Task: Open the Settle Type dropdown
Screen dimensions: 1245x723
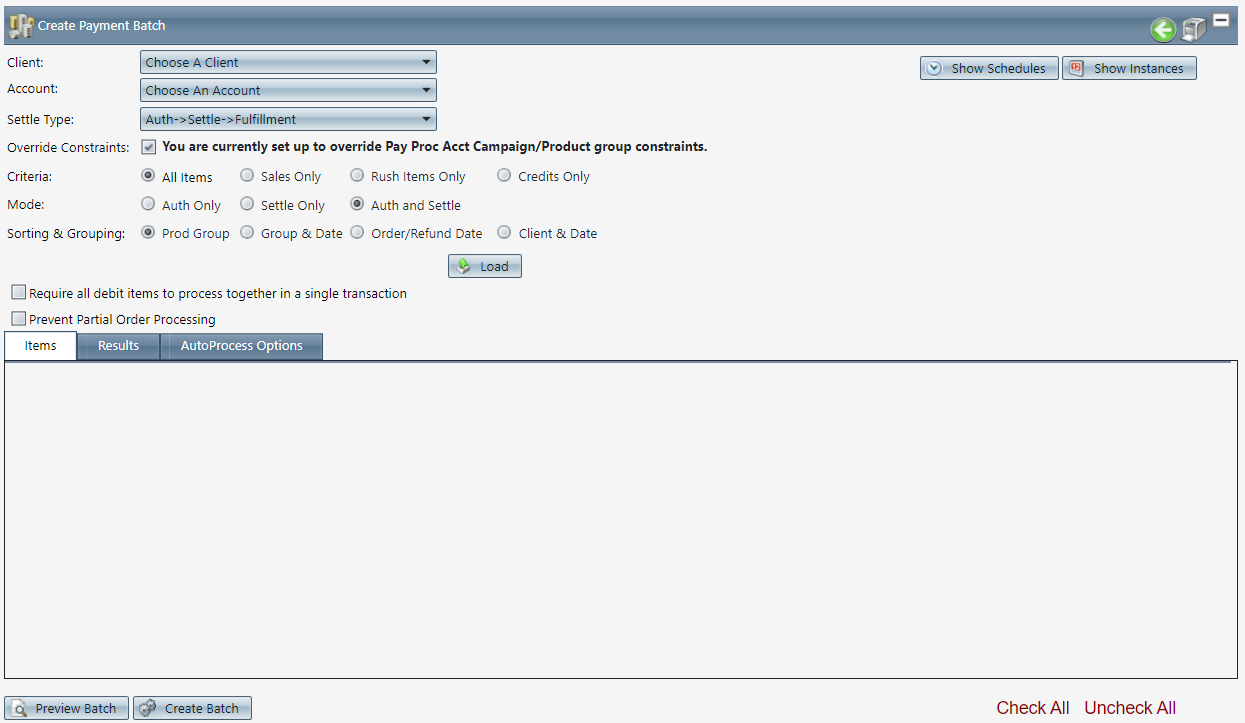Action: pyautogui.click(x=288, y=119)
